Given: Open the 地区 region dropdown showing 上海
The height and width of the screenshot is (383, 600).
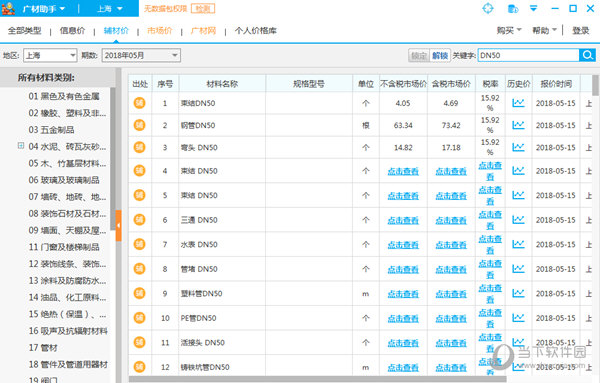Looking at the screenshot, I should pos(50,55).
